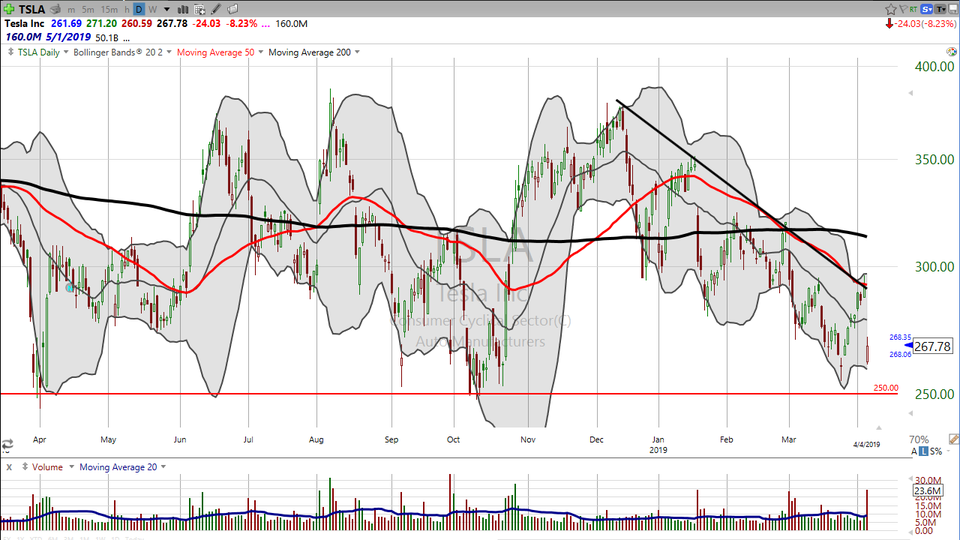Click the save layout icon
This screenshot has width=960, height=540.
[x=953, y=9]
